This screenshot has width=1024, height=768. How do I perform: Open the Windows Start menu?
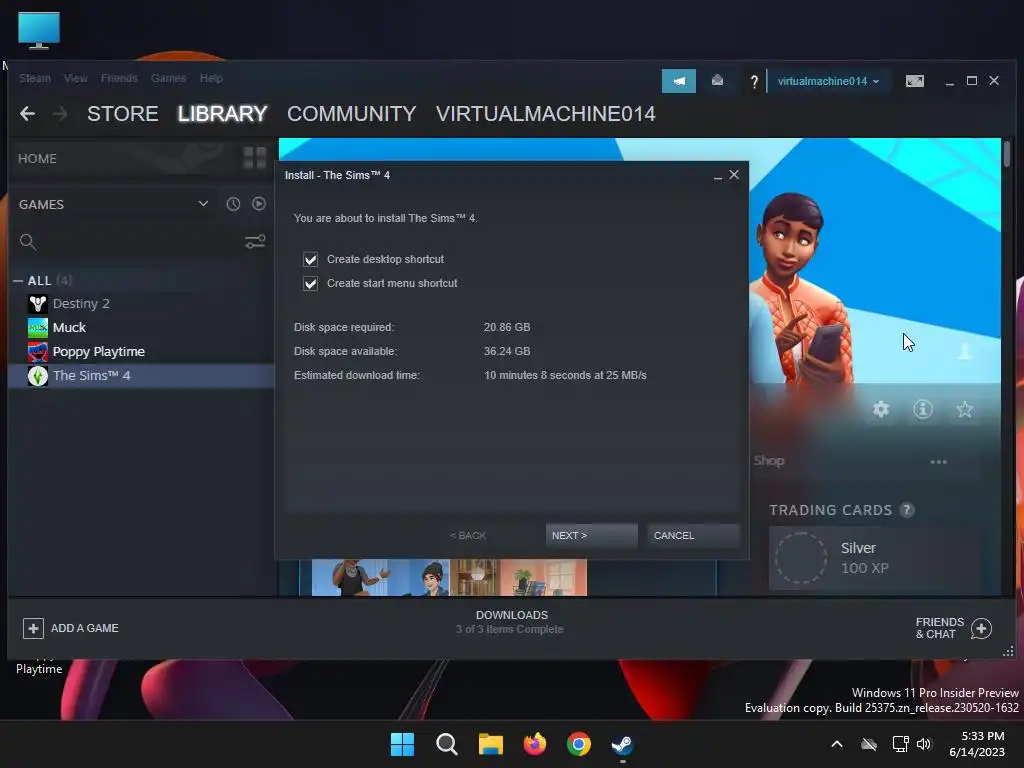click(x=402, y=744)
